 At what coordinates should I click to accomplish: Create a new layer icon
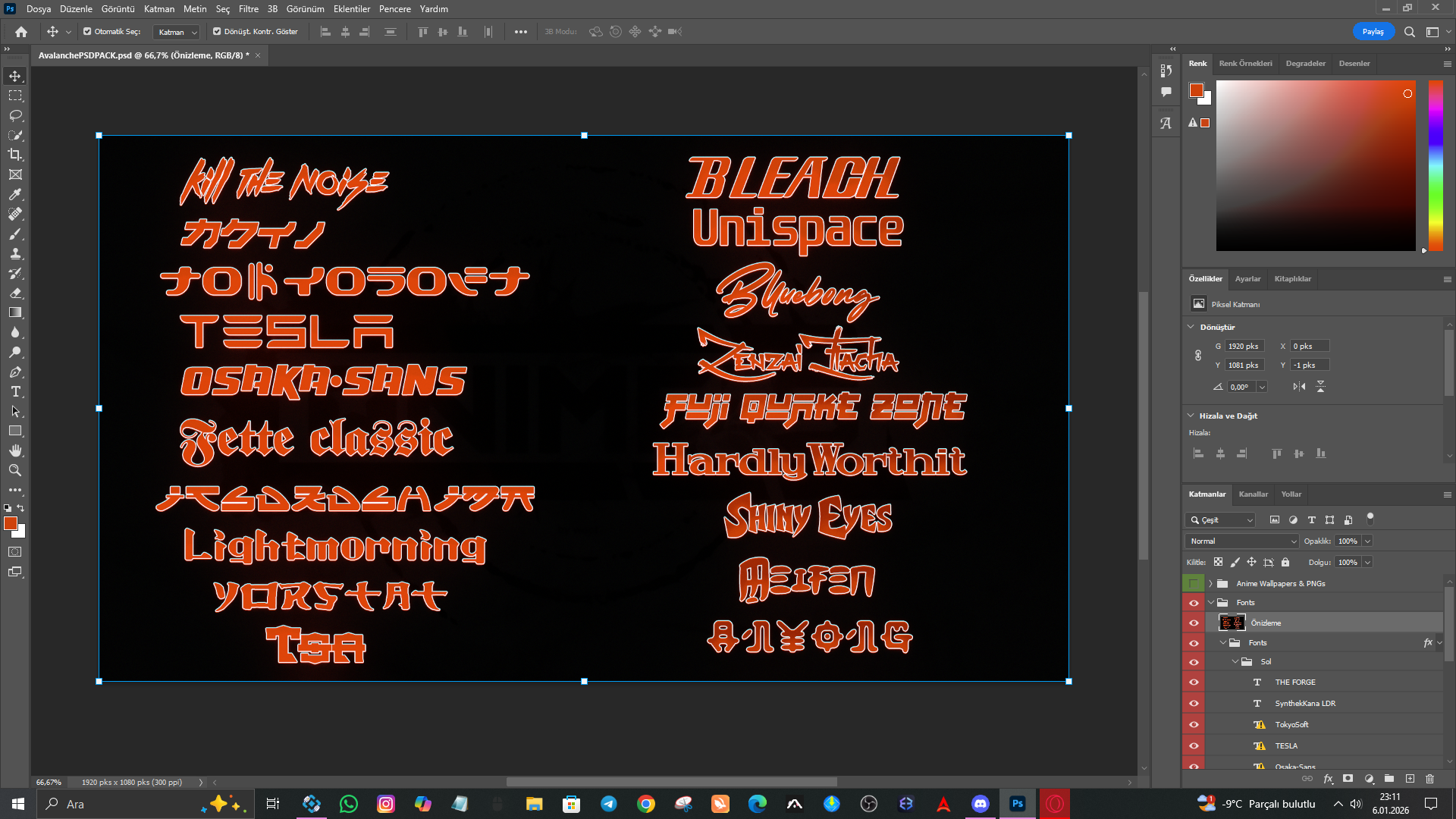1410,779
